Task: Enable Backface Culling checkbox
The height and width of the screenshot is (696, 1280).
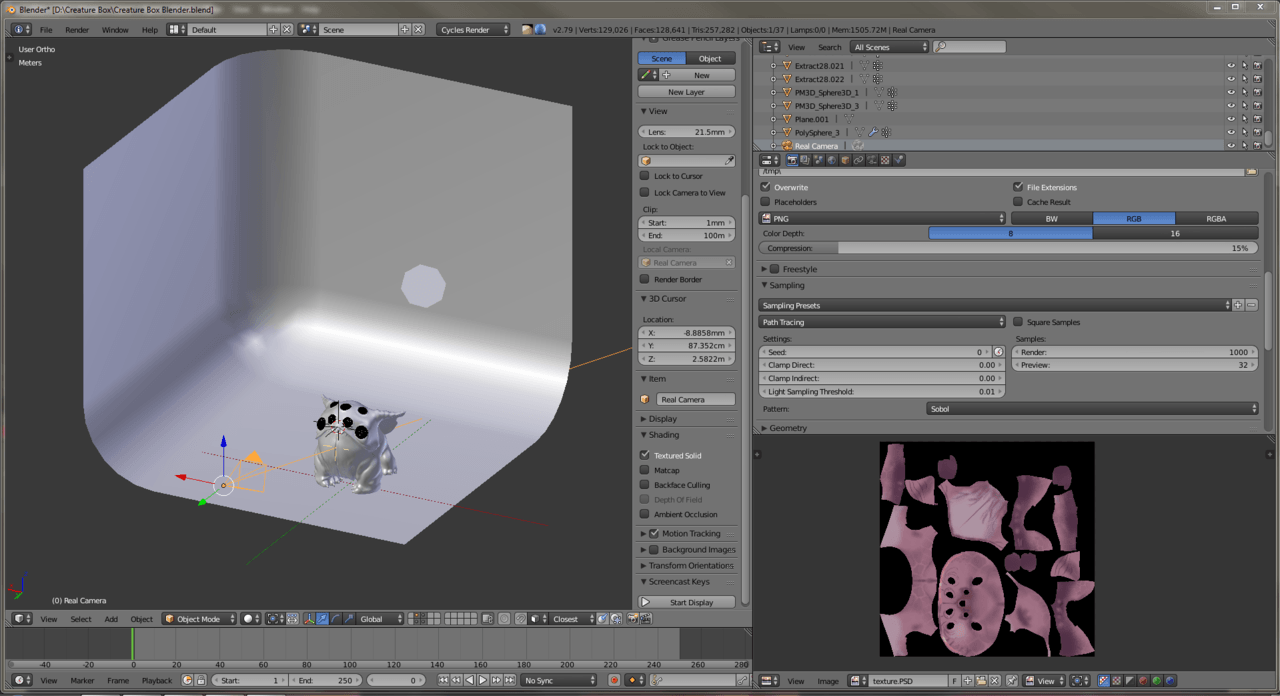Action: click(x=645, y=485)
